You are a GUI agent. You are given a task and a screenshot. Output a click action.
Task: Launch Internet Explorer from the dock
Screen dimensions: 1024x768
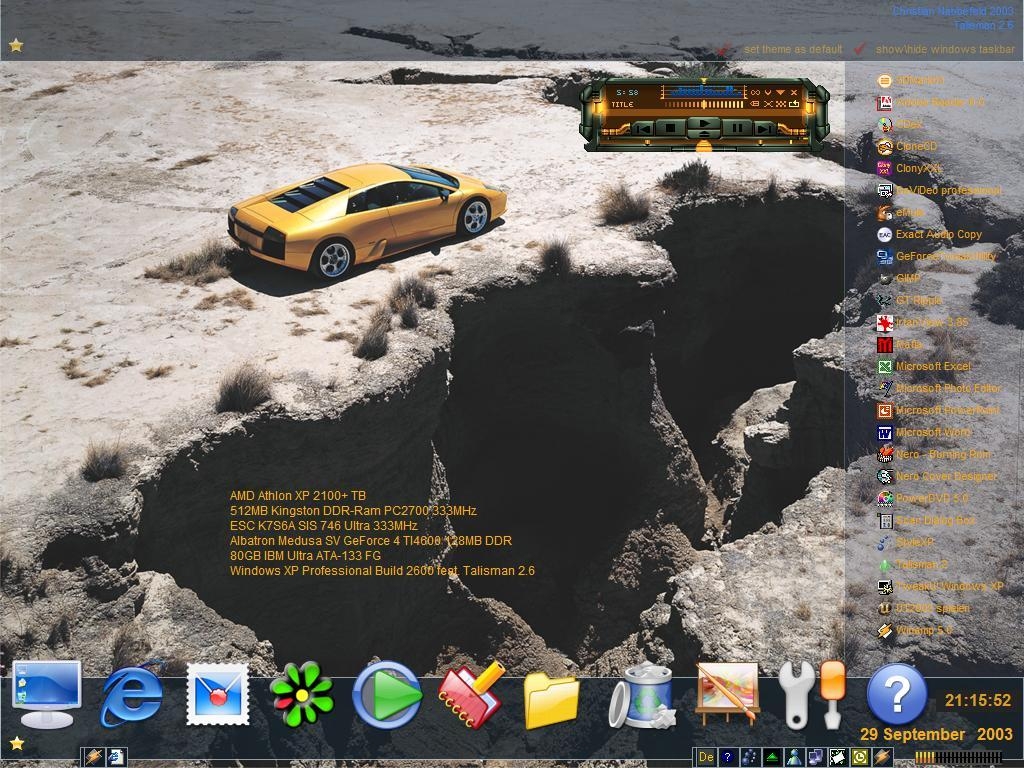click(x=131, y=697)
